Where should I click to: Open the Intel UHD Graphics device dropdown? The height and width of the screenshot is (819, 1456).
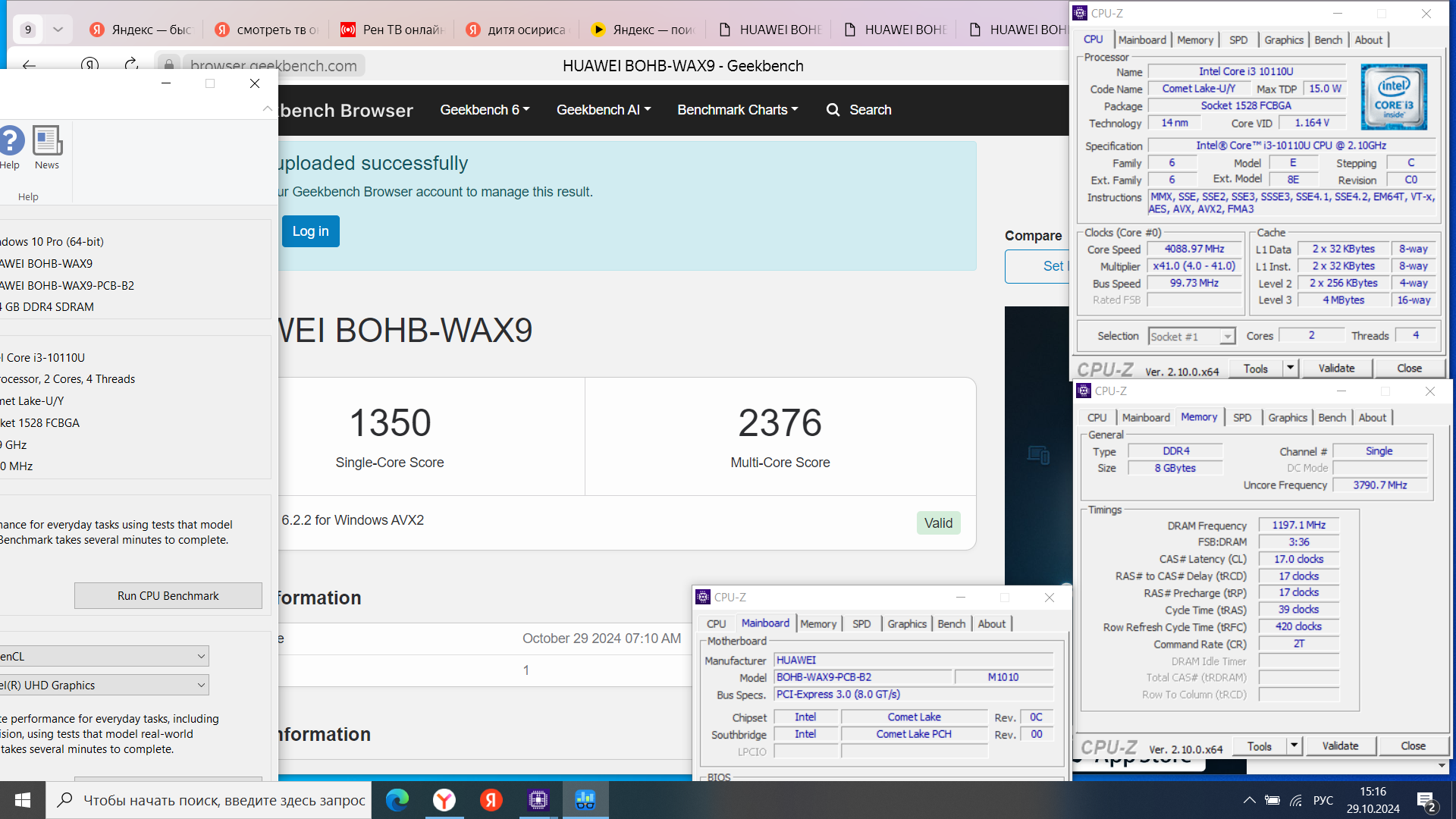pos(105,685)
